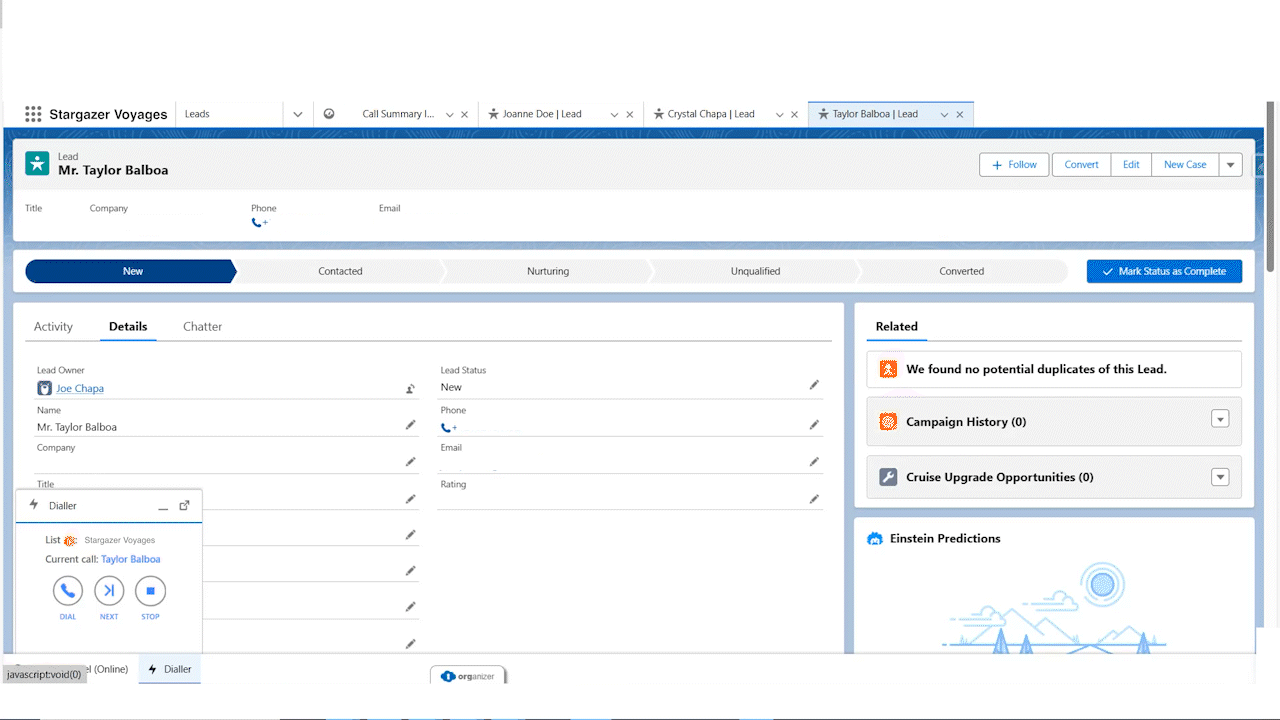Edit the Lead Status field pencil
This screenshot has height=720, width=1280.
point(814,385)
